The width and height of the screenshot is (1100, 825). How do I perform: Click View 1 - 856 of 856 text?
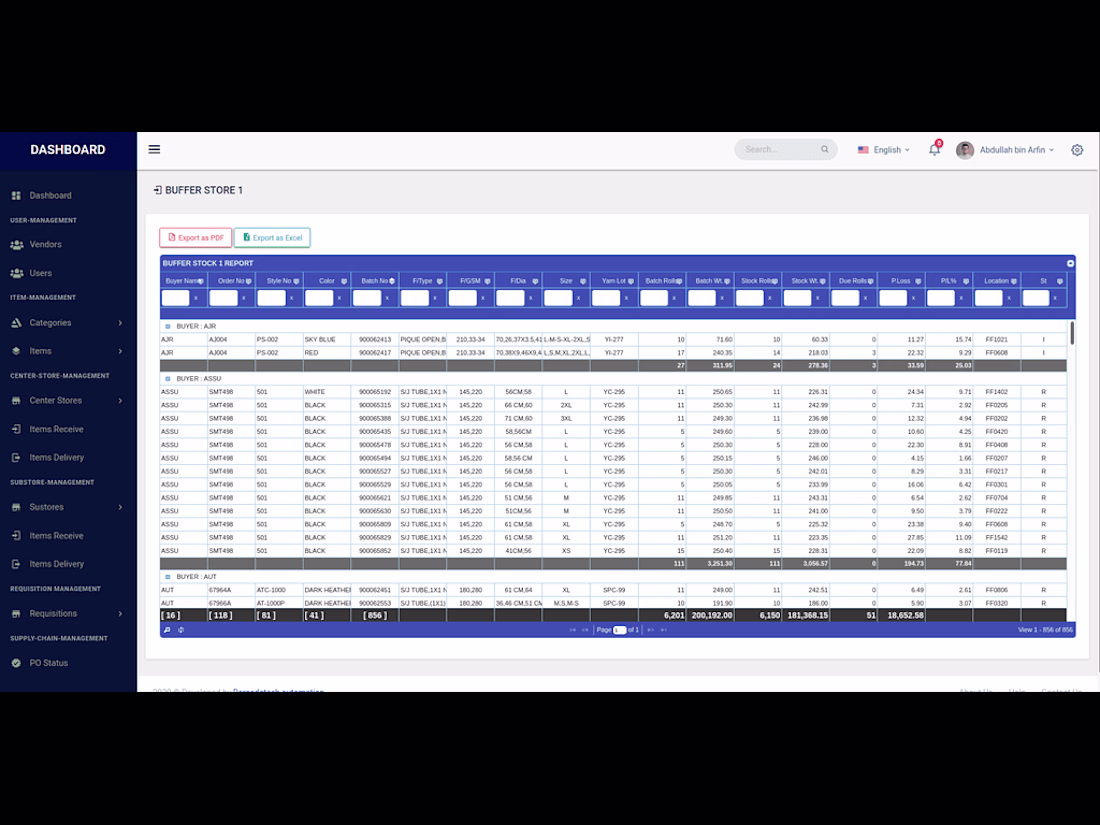tap(1045, 630)
